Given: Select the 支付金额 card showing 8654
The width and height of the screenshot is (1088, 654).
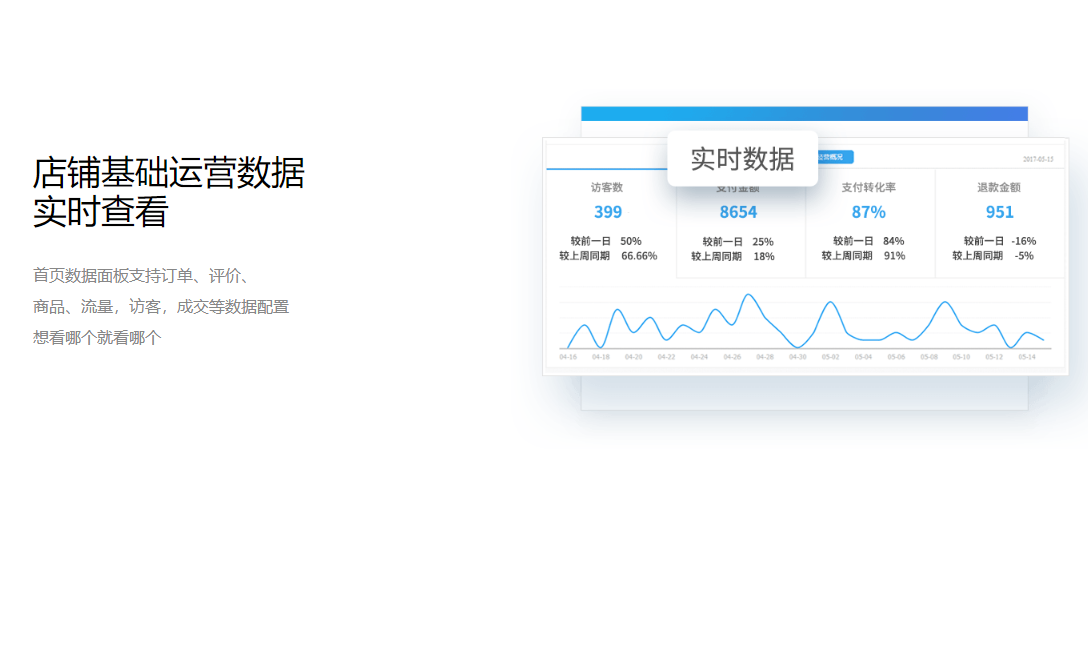Looking at the screenshot, I should click(x=740, y=223).
